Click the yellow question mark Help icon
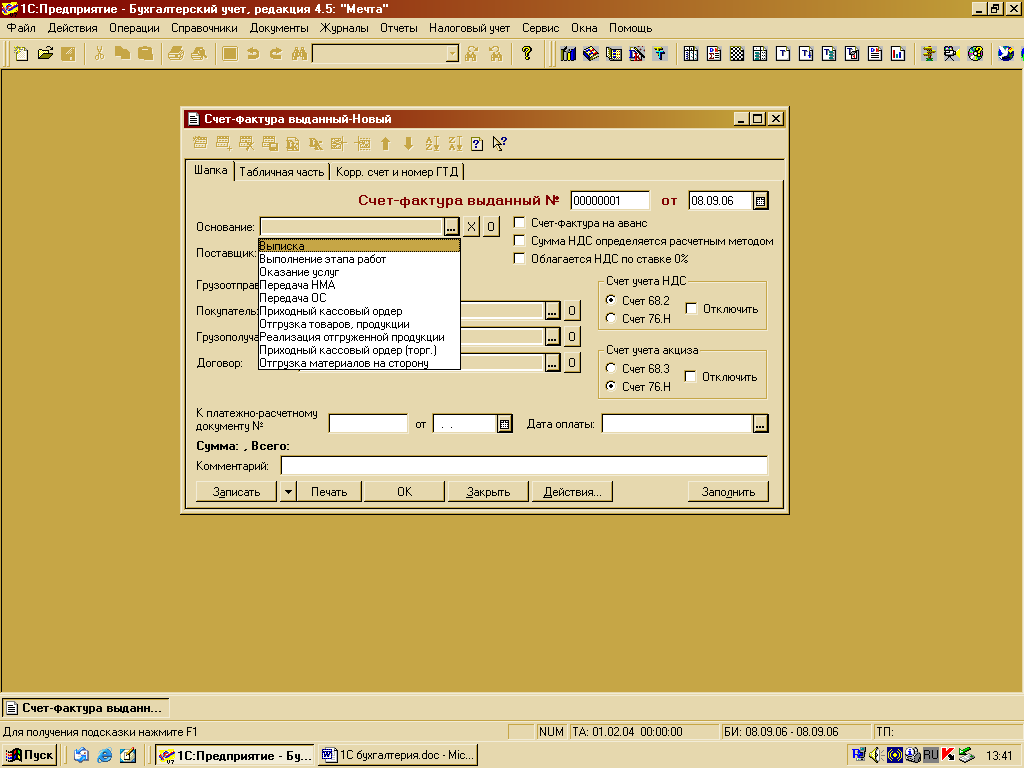This screenshot has width=1024, height=768. pyautogui.click(x=526, y=54)
